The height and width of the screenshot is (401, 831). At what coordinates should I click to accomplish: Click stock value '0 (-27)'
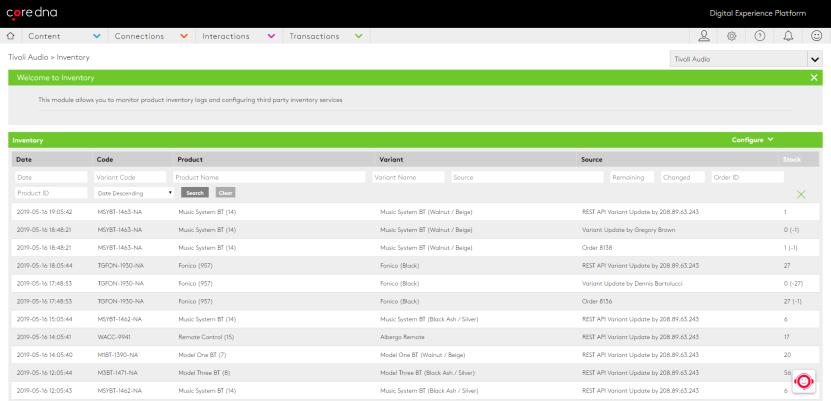(793, 283)
